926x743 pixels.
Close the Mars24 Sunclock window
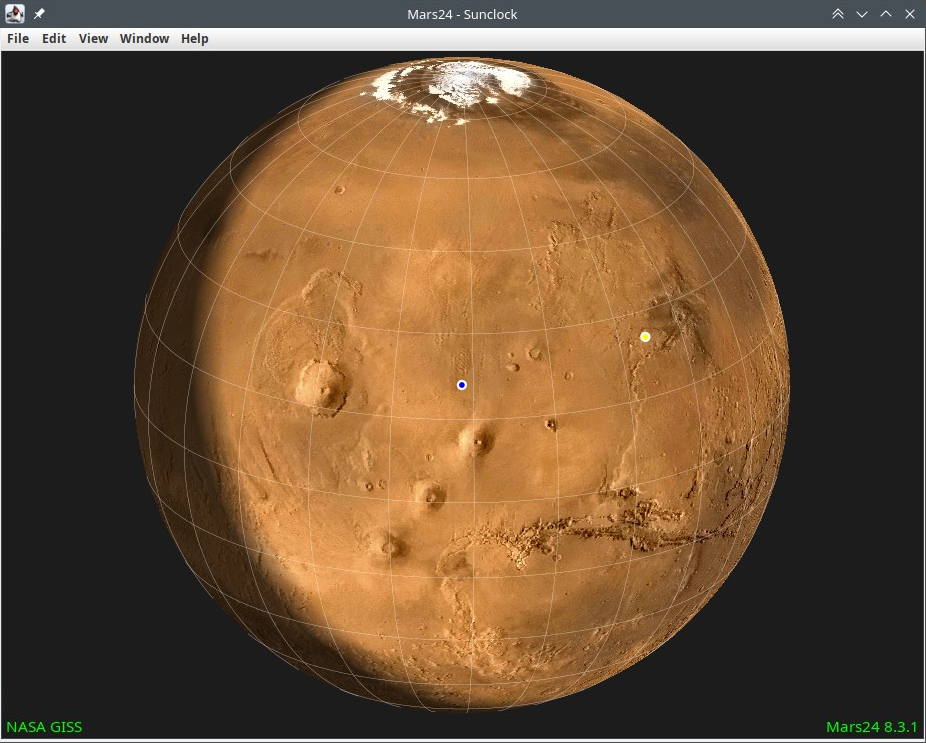coord(910,14)
